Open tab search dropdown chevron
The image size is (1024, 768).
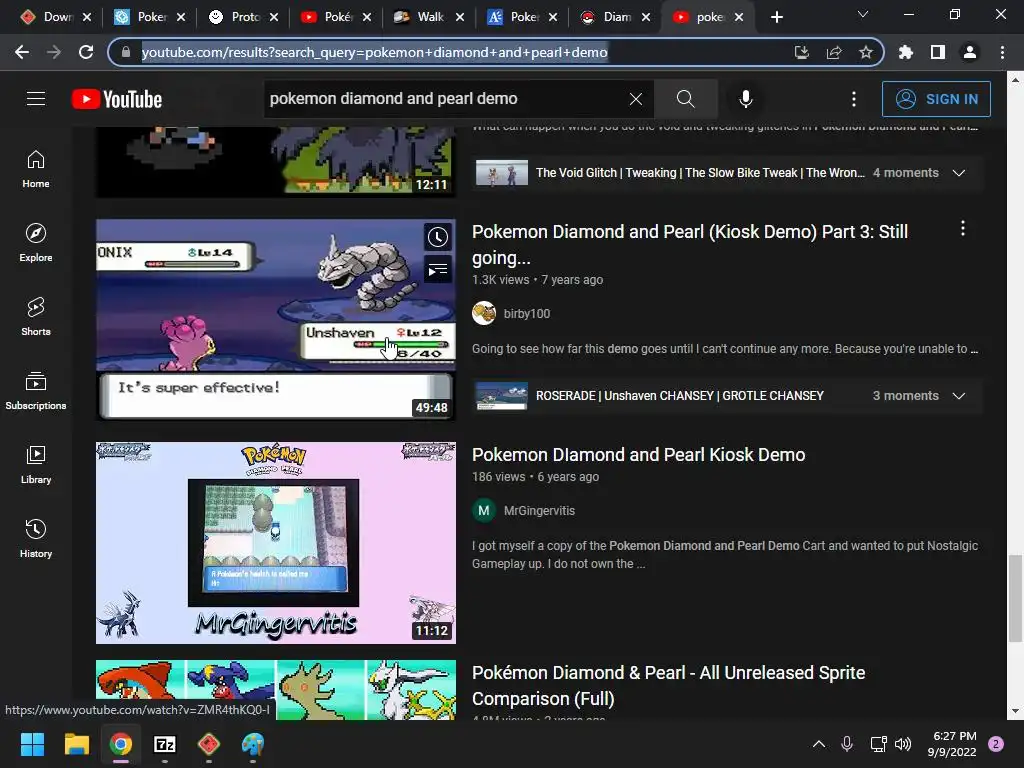pos(863,14)
